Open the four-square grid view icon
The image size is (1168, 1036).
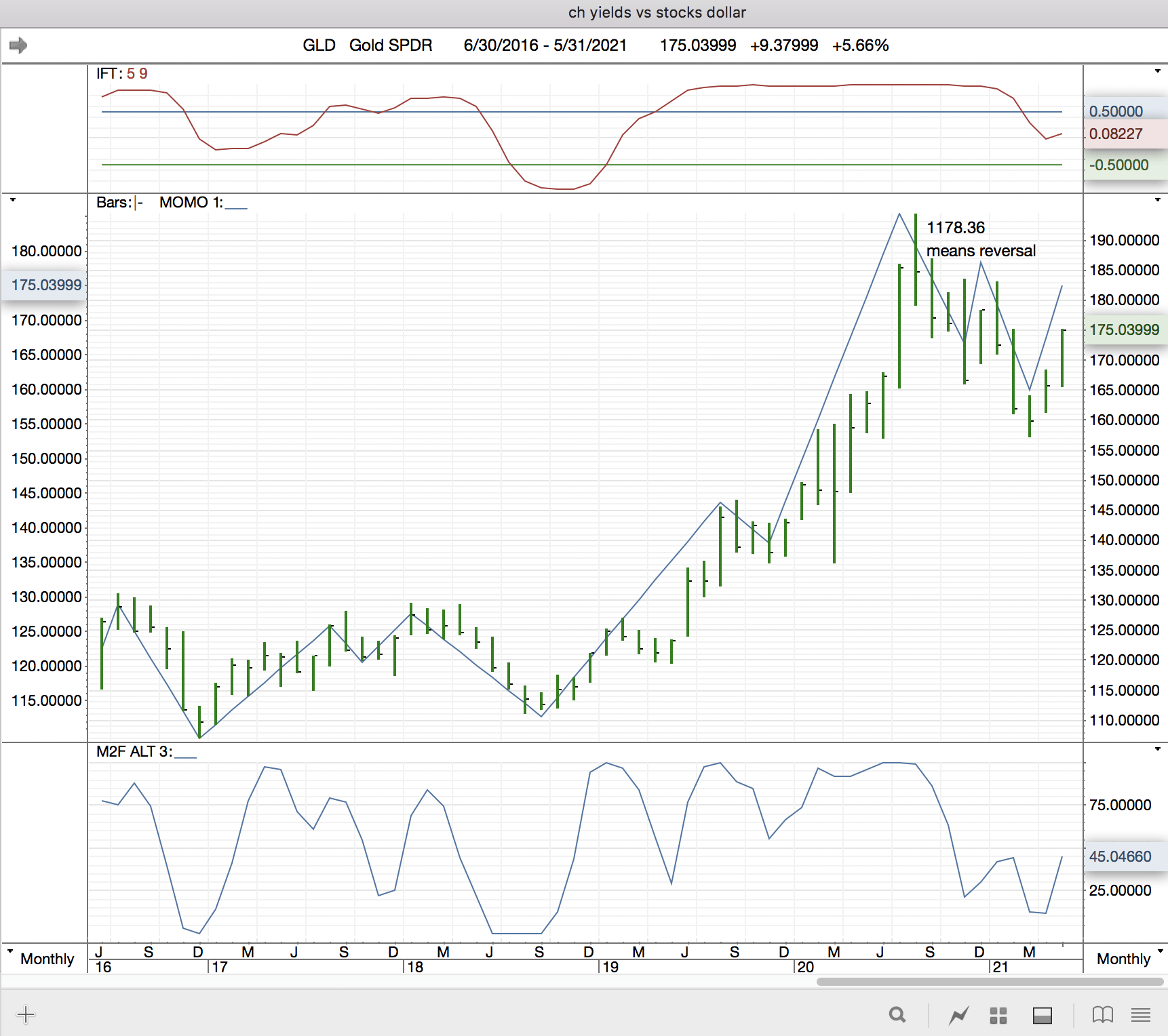coord(998,1015)
